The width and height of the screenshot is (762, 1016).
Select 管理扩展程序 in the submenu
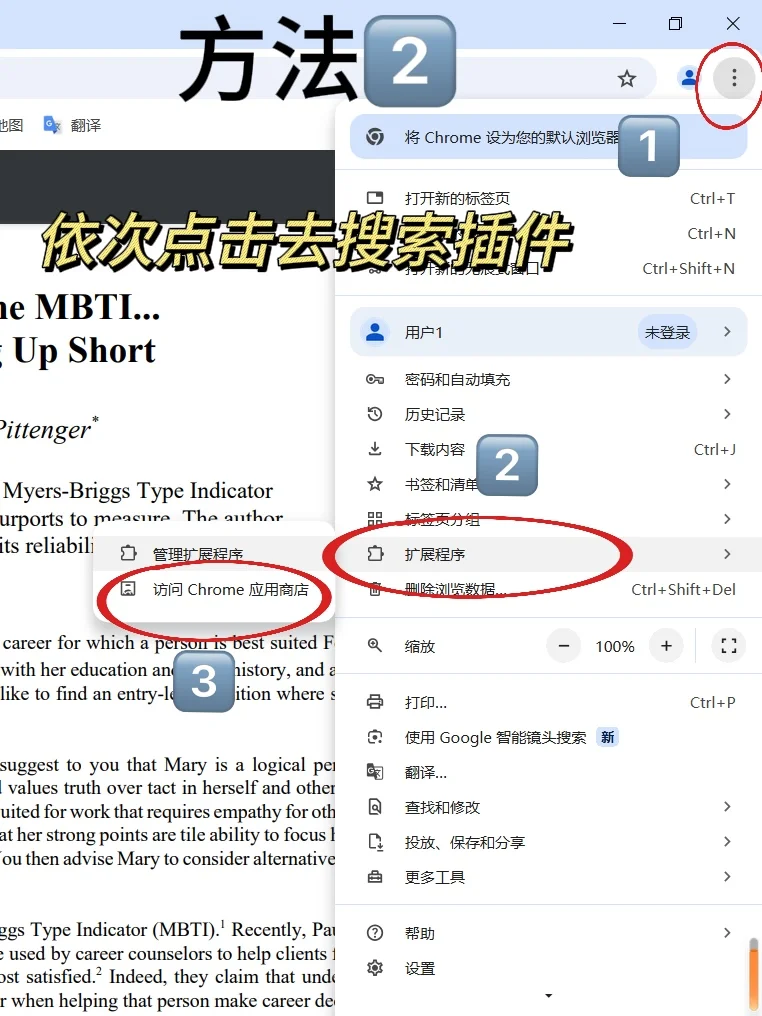point(214,554)
